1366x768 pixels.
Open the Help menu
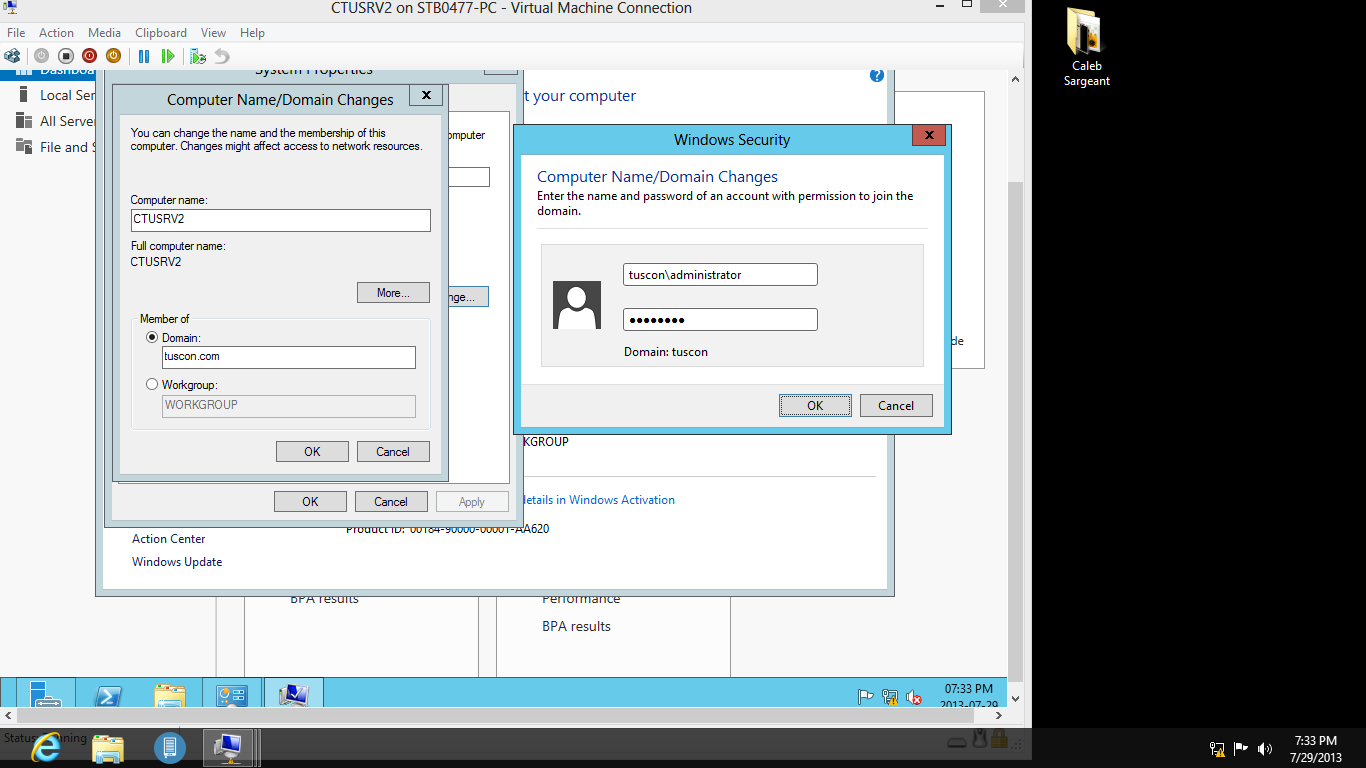252,33
